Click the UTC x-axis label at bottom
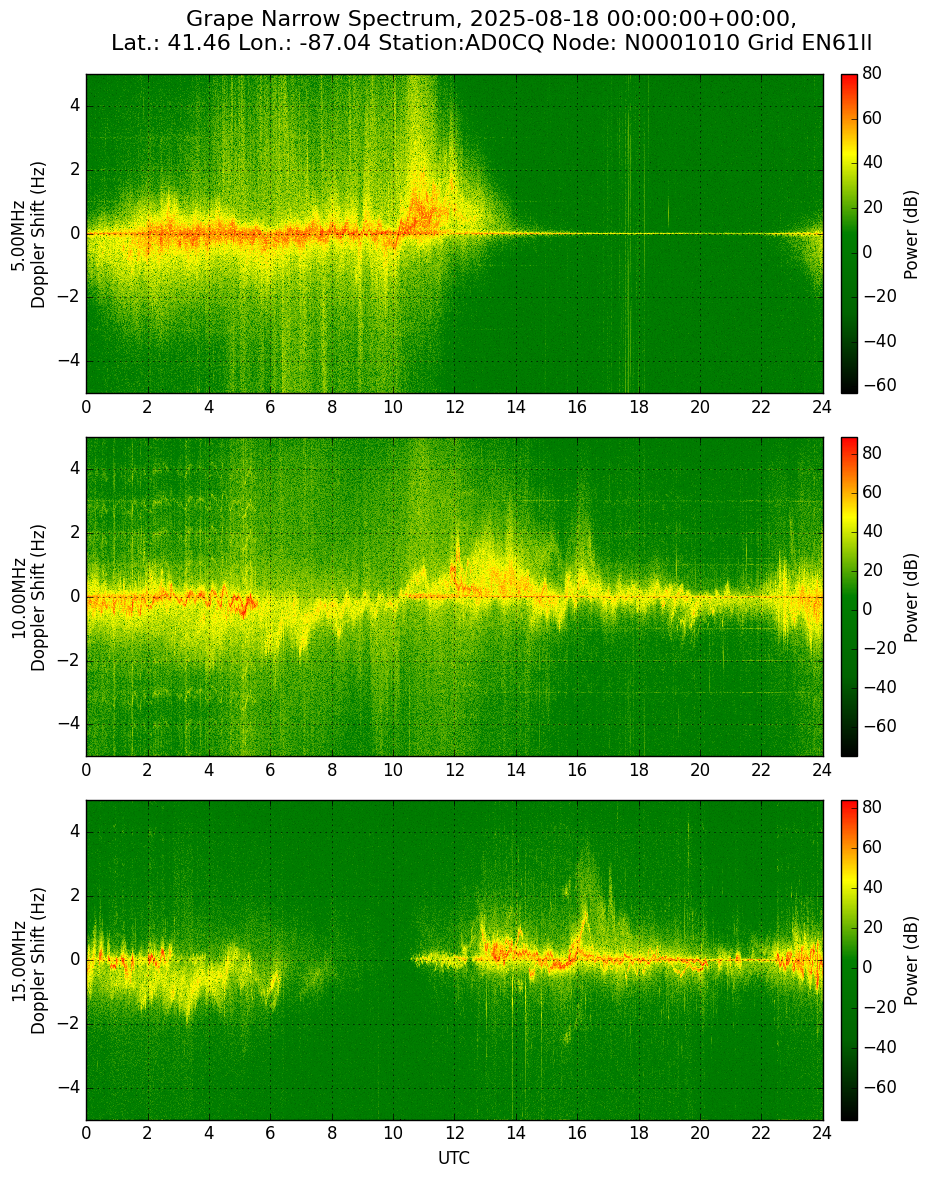Viewport: 932px width, 1178px height. [454, 1158]
